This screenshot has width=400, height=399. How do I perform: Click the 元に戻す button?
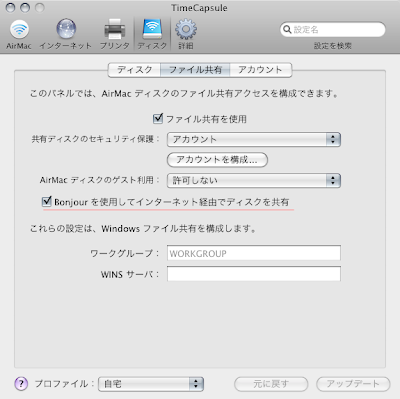pos(271,384)
